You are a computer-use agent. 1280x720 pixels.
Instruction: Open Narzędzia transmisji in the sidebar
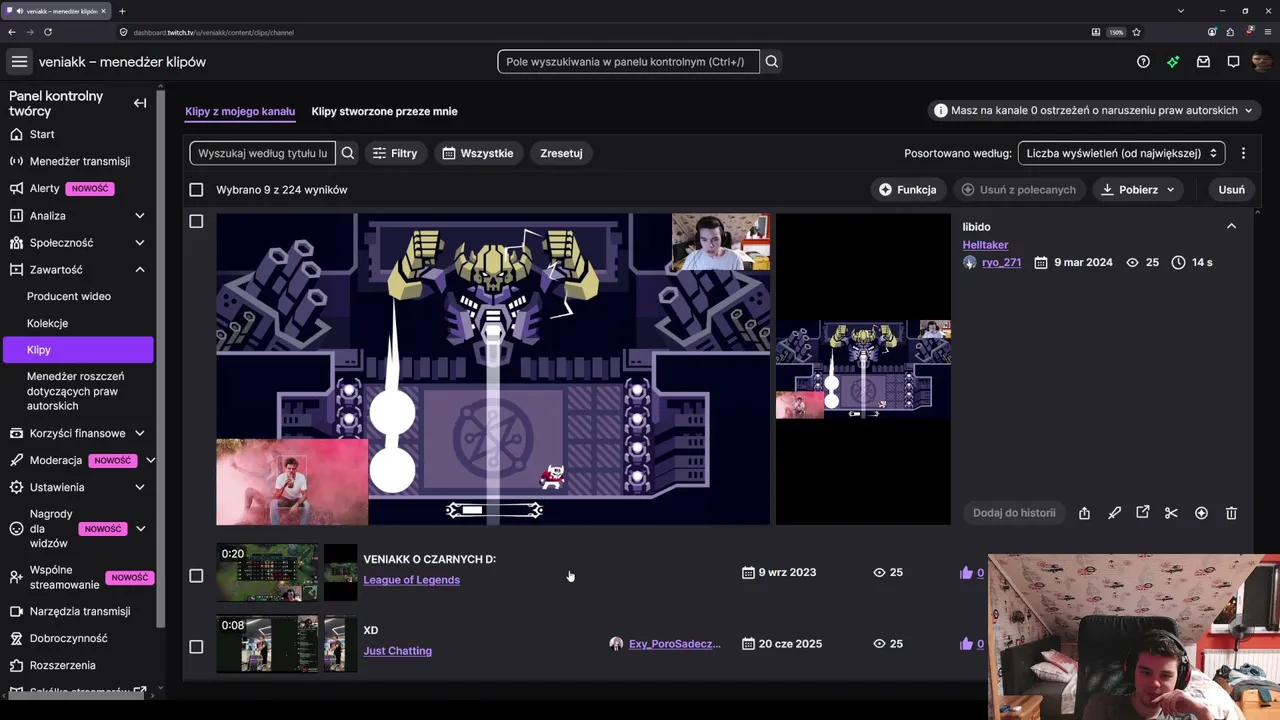[80, 612]
